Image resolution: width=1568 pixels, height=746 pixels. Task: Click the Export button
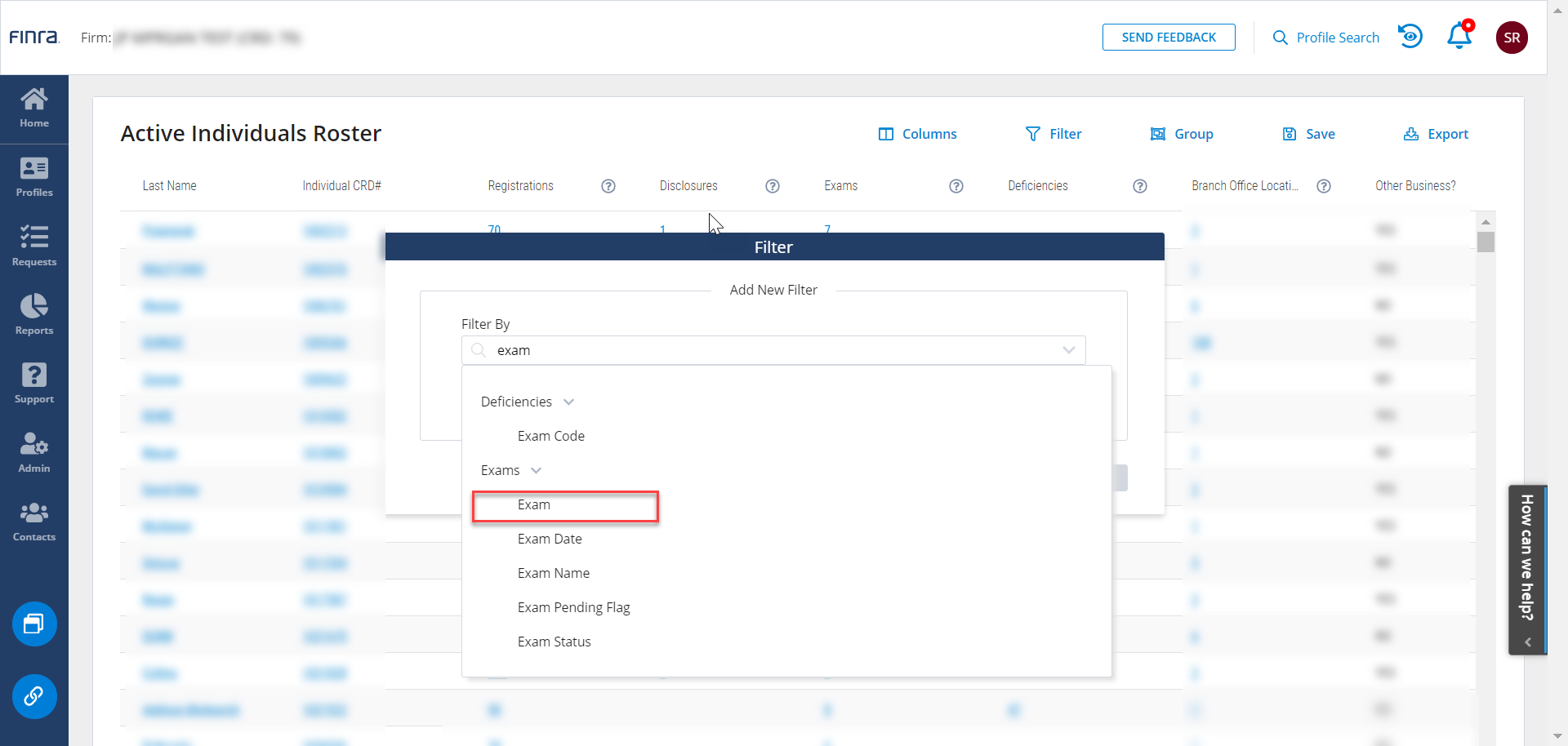click(1436, 134)
